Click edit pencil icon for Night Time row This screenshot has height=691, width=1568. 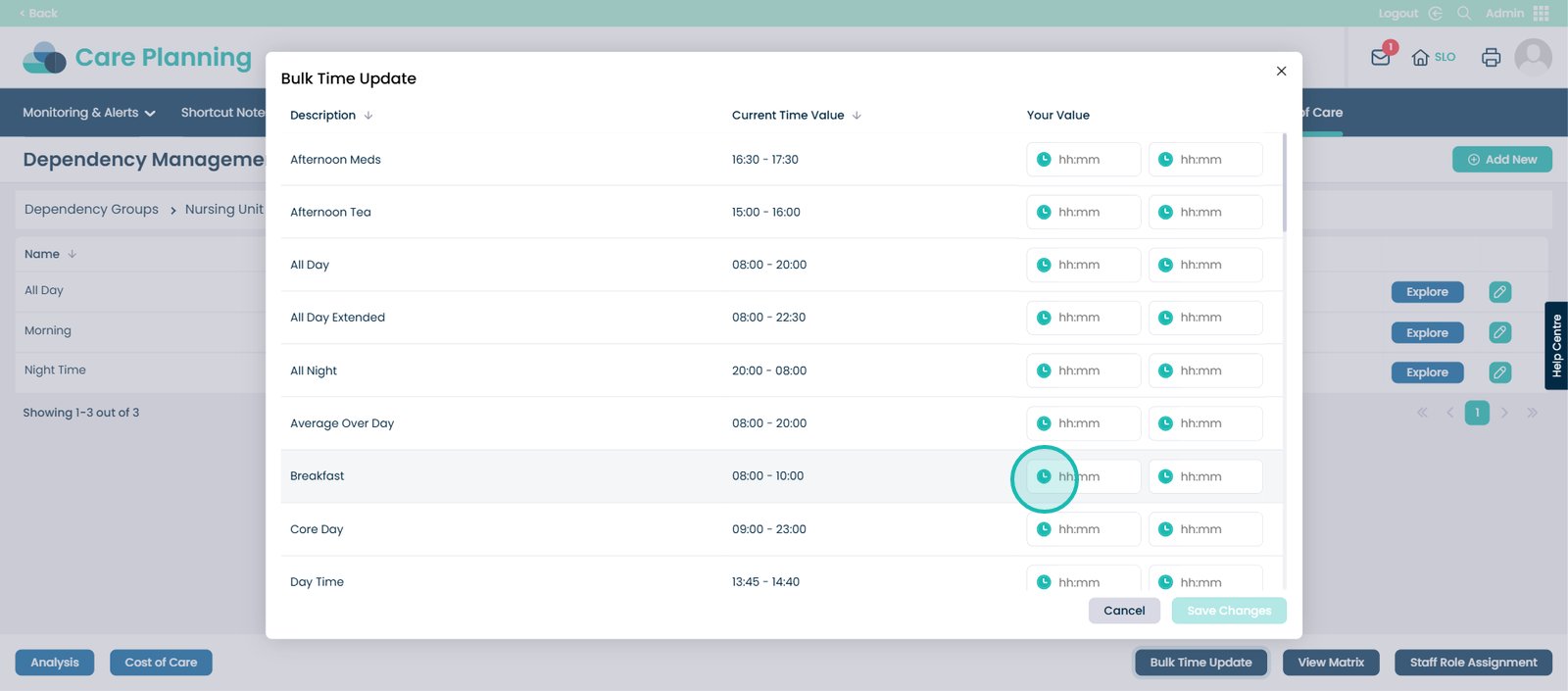pyautogui.click(x=1499, y=372)
